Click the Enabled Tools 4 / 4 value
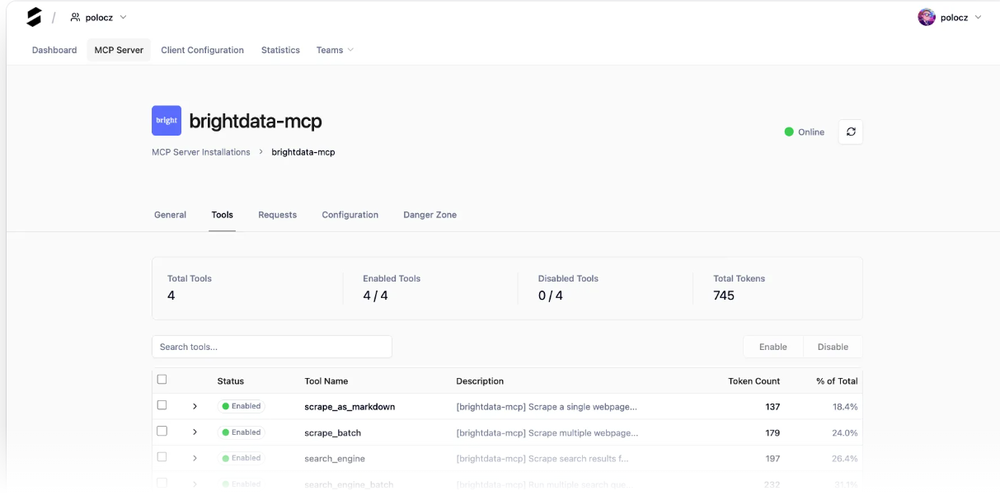The width and height of the screenshot is (1000, 498). click(376, 296)
